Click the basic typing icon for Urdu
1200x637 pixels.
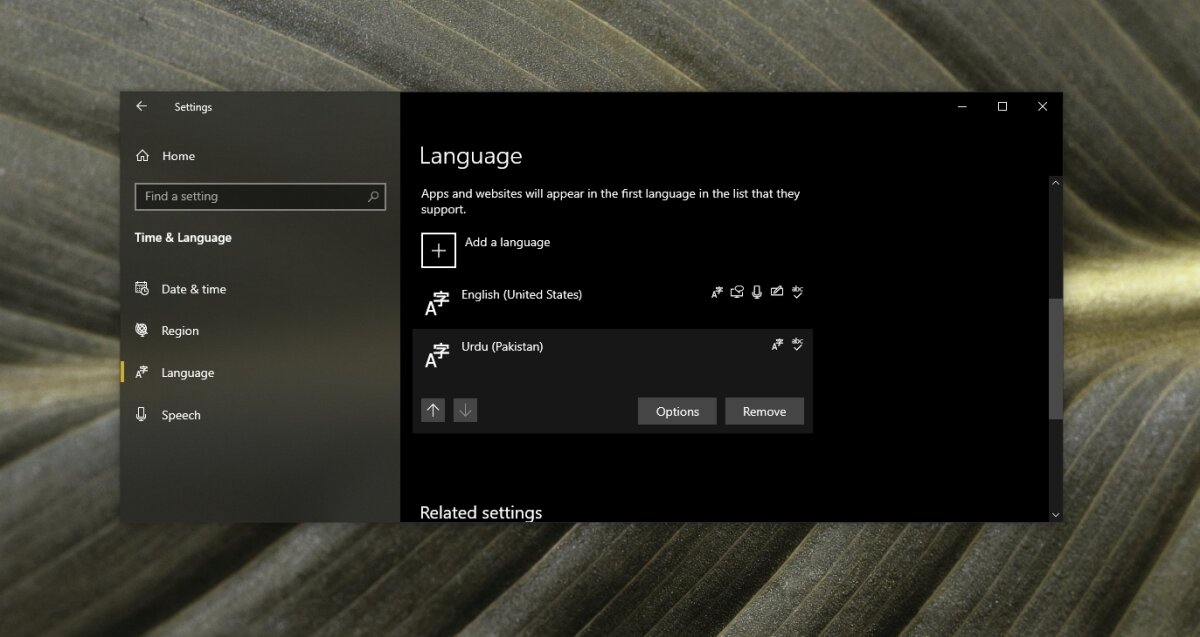tap(797, 344)
